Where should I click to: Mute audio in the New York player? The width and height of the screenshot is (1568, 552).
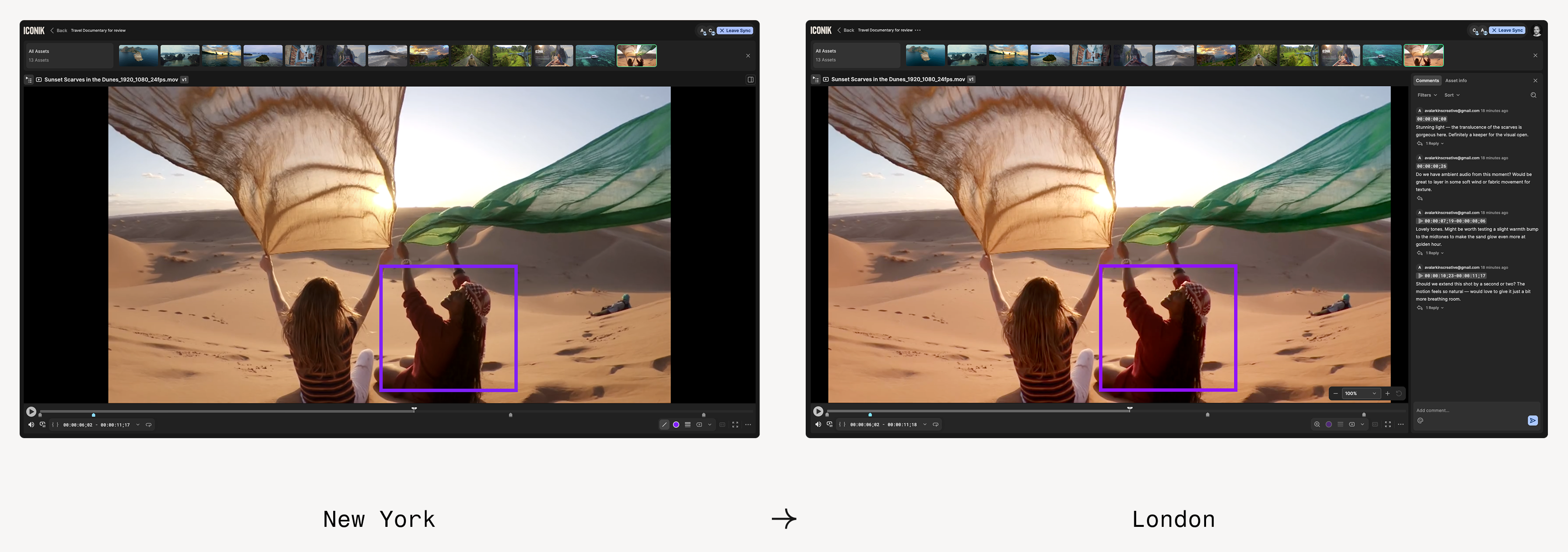point(31,425)
